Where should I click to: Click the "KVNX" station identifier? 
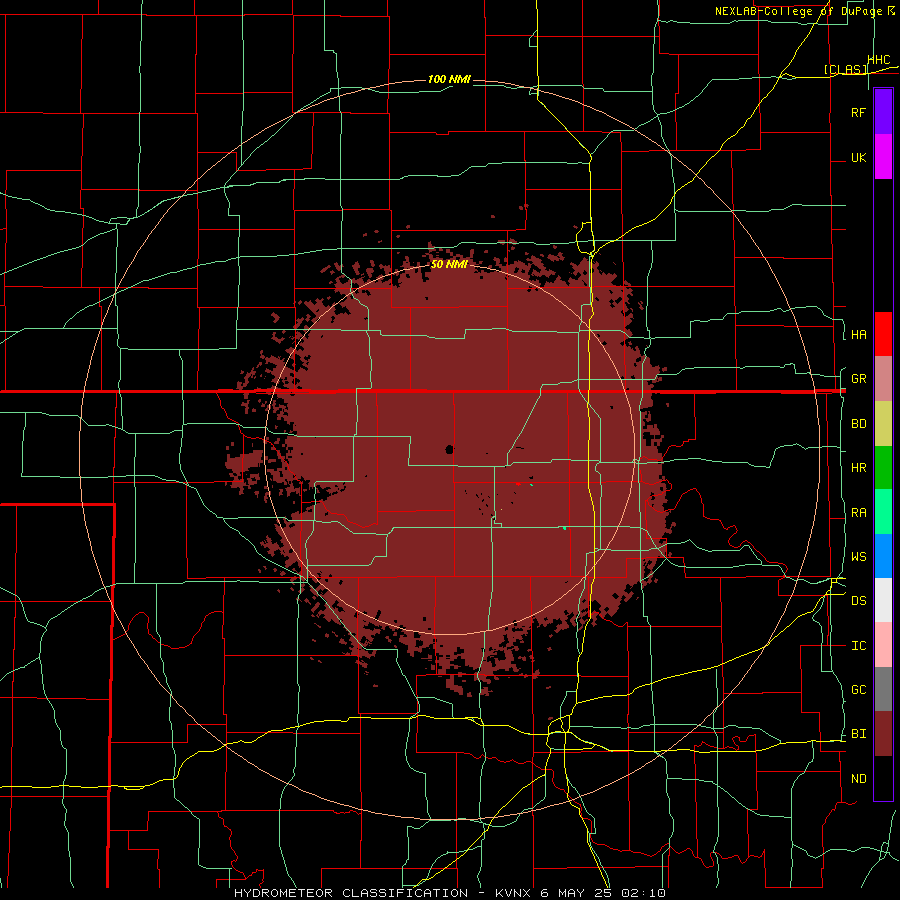point(514,893)
